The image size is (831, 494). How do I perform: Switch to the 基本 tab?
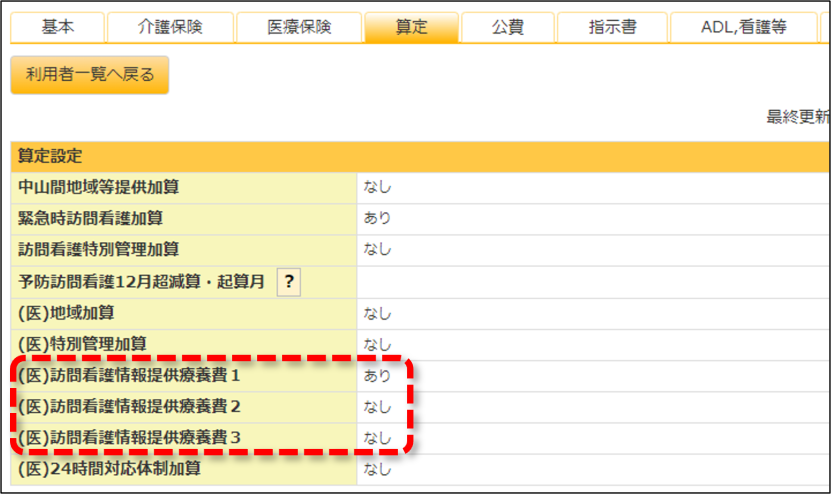[x=58, y=27]
